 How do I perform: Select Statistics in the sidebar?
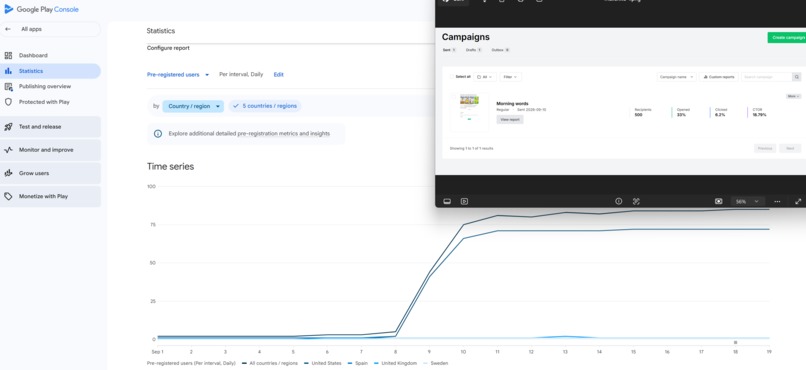coord(50,71)
